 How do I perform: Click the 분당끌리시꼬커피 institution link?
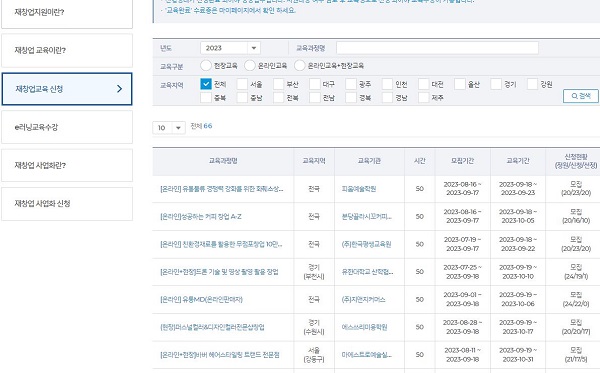[x=367, y=217]
